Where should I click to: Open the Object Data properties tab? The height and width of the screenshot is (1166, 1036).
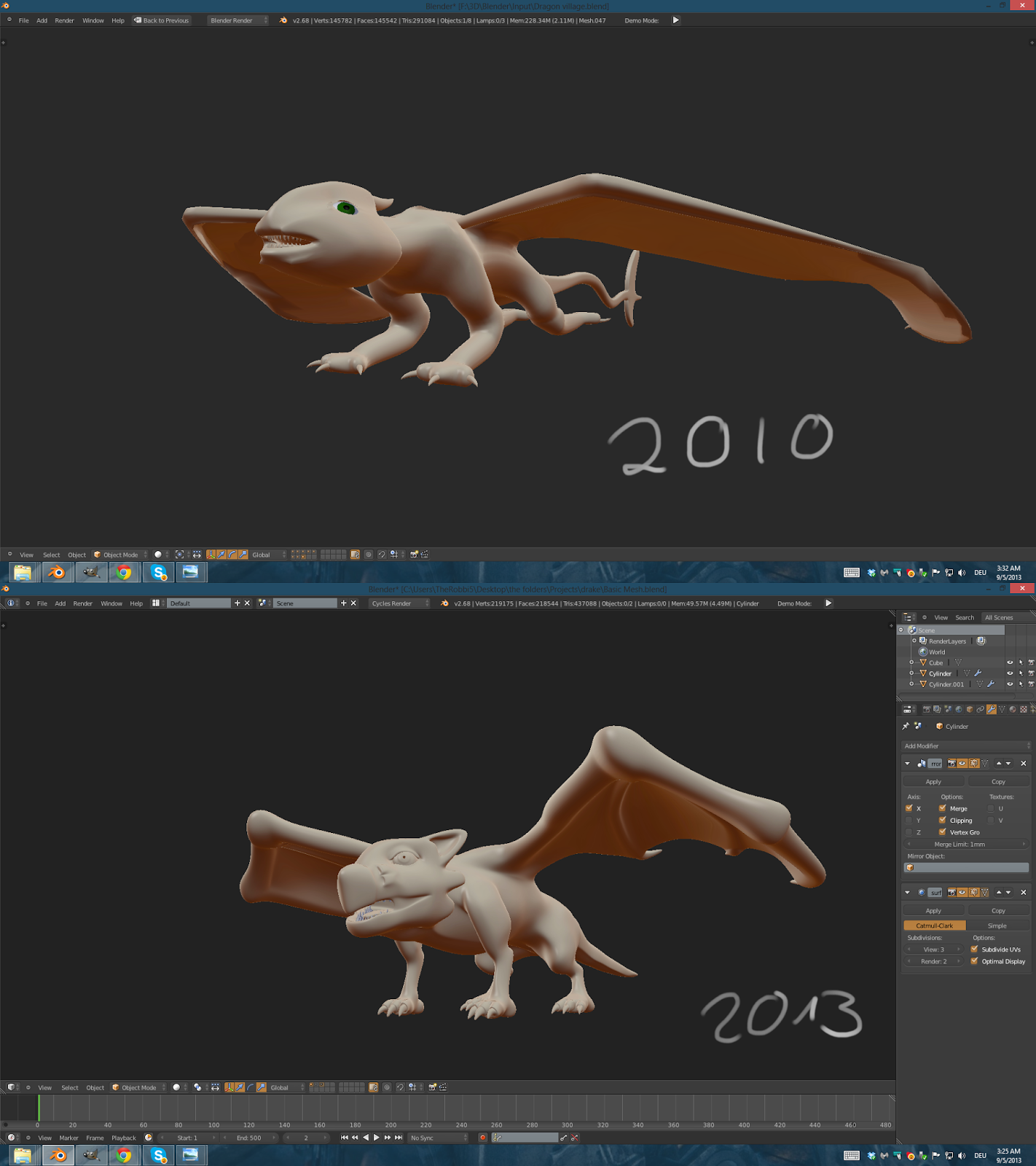[1002, 709]
